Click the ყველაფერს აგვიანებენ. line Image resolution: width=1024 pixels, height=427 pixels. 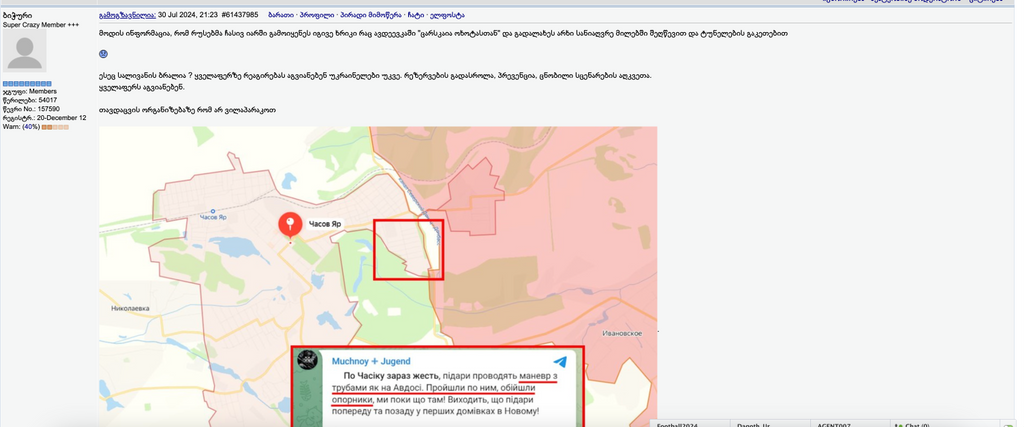(x=142, y=87)
